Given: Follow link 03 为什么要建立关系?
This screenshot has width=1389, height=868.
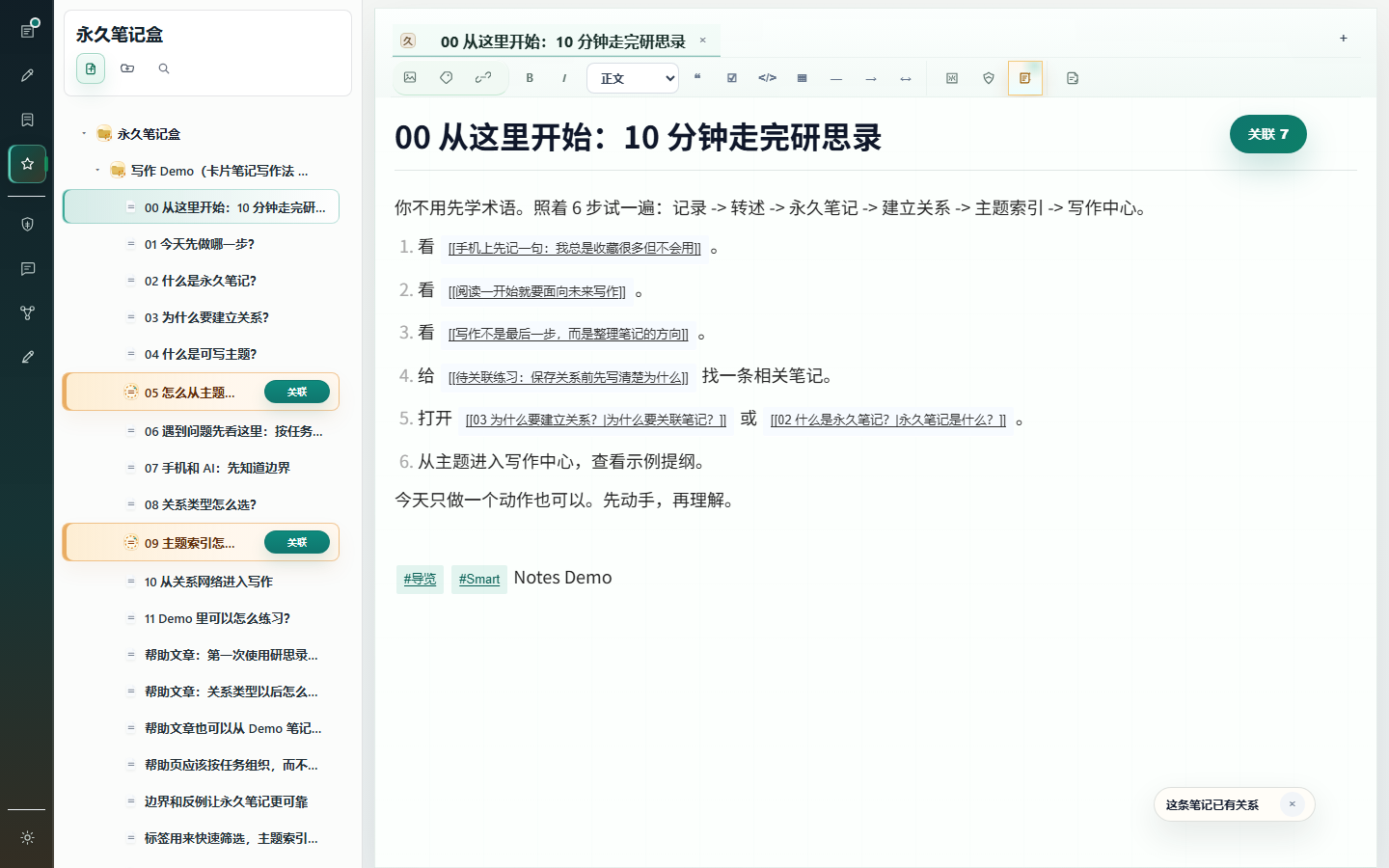Looking at the screenshot, I should pyautogui.click(x=596, y=420).
